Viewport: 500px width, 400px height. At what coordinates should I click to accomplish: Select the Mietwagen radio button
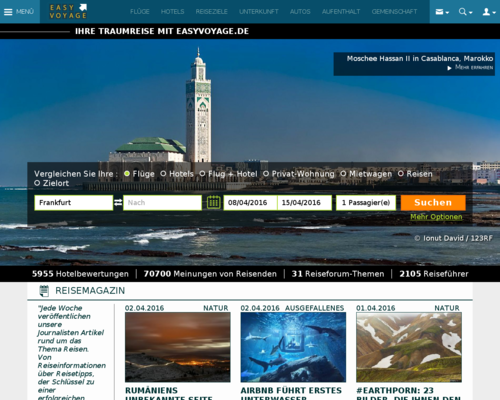tap(343, 174)
